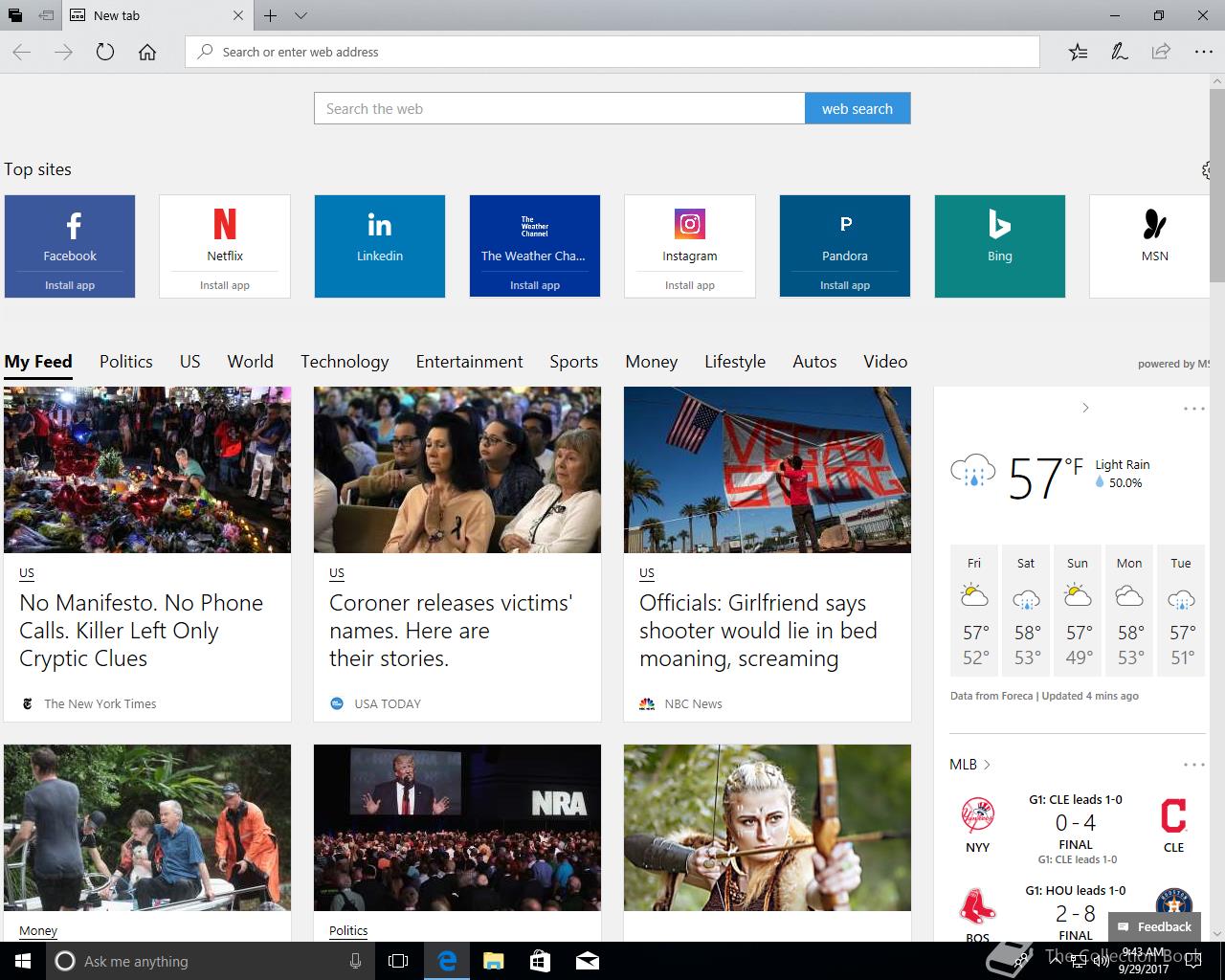Switch to the Entertainment feed tab

[x=469, y=362]
